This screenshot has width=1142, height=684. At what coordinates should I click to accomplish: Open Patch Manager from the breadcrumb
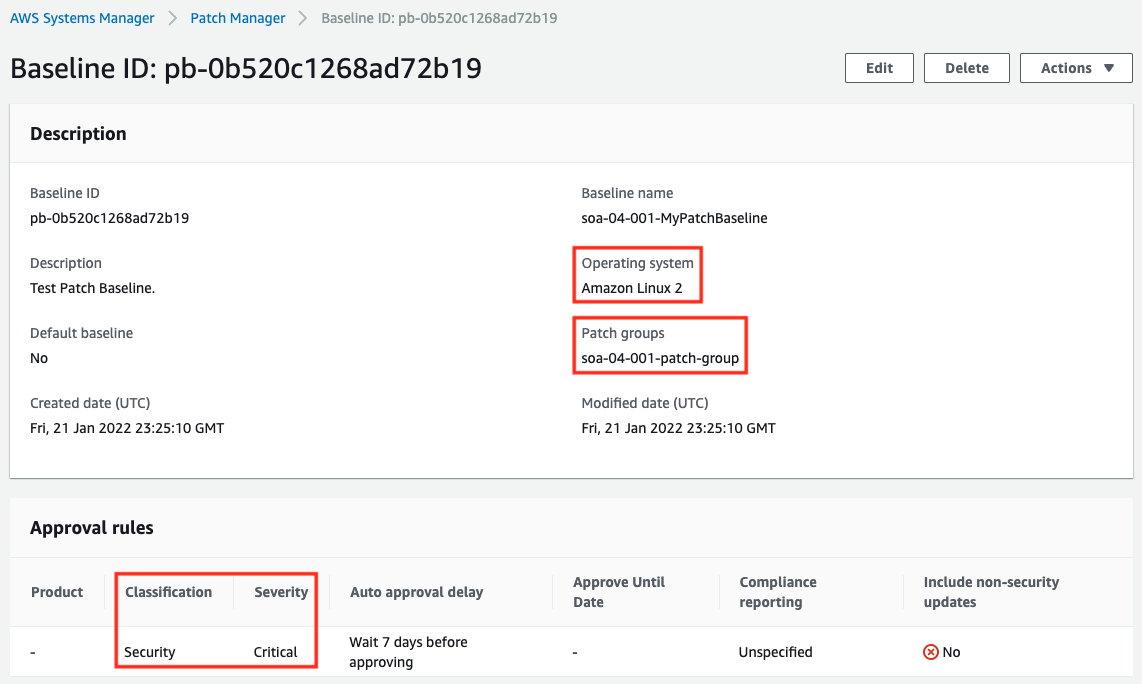click(x=237, y=18)
